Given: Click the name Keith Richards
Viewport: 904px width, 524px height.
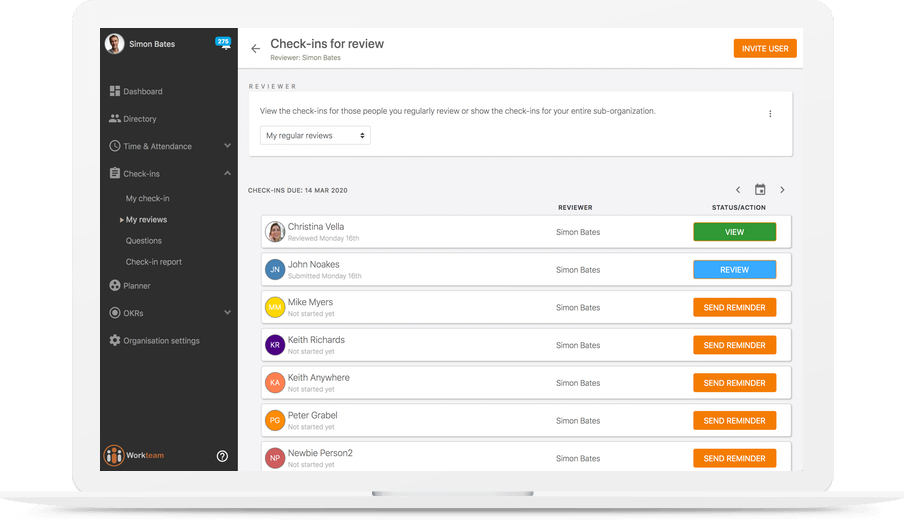Looking at the screenshot, I should coord(316,340).
